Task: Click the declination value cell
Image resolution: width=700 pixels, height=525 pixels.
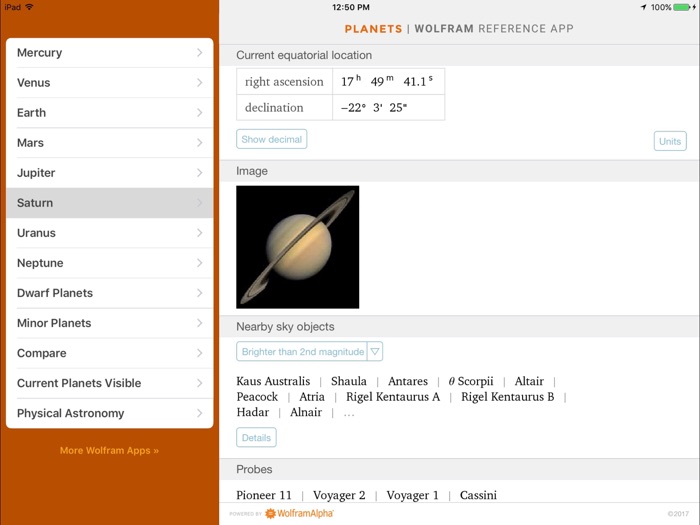Action: 388,108
